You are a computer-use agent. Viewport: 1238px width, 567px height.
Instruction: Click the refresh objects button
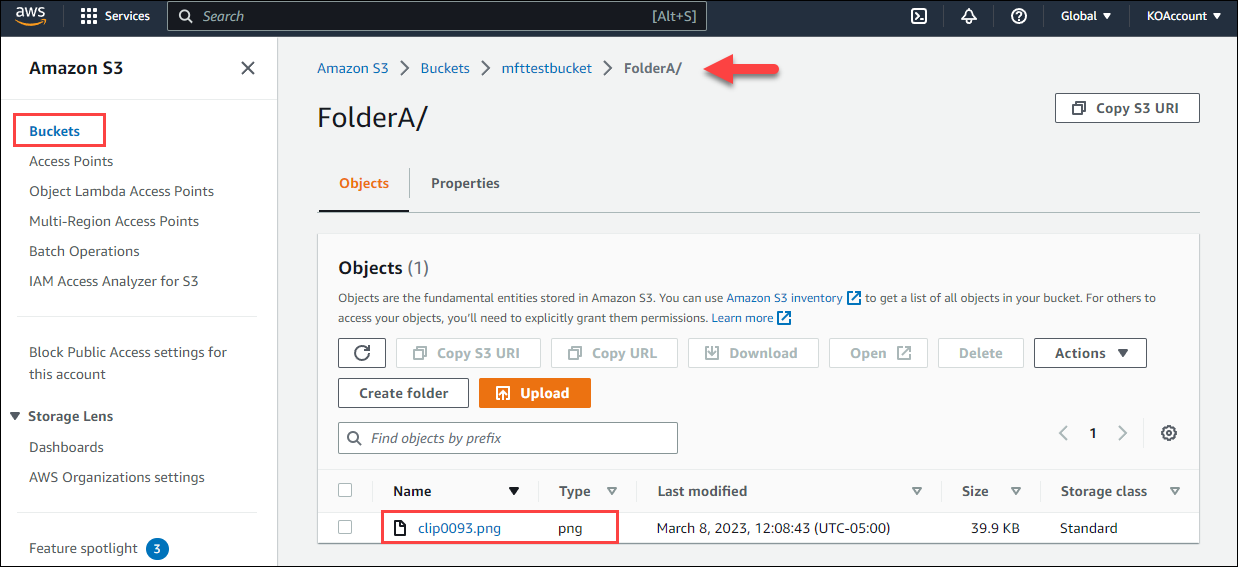[x=362, y=353]
